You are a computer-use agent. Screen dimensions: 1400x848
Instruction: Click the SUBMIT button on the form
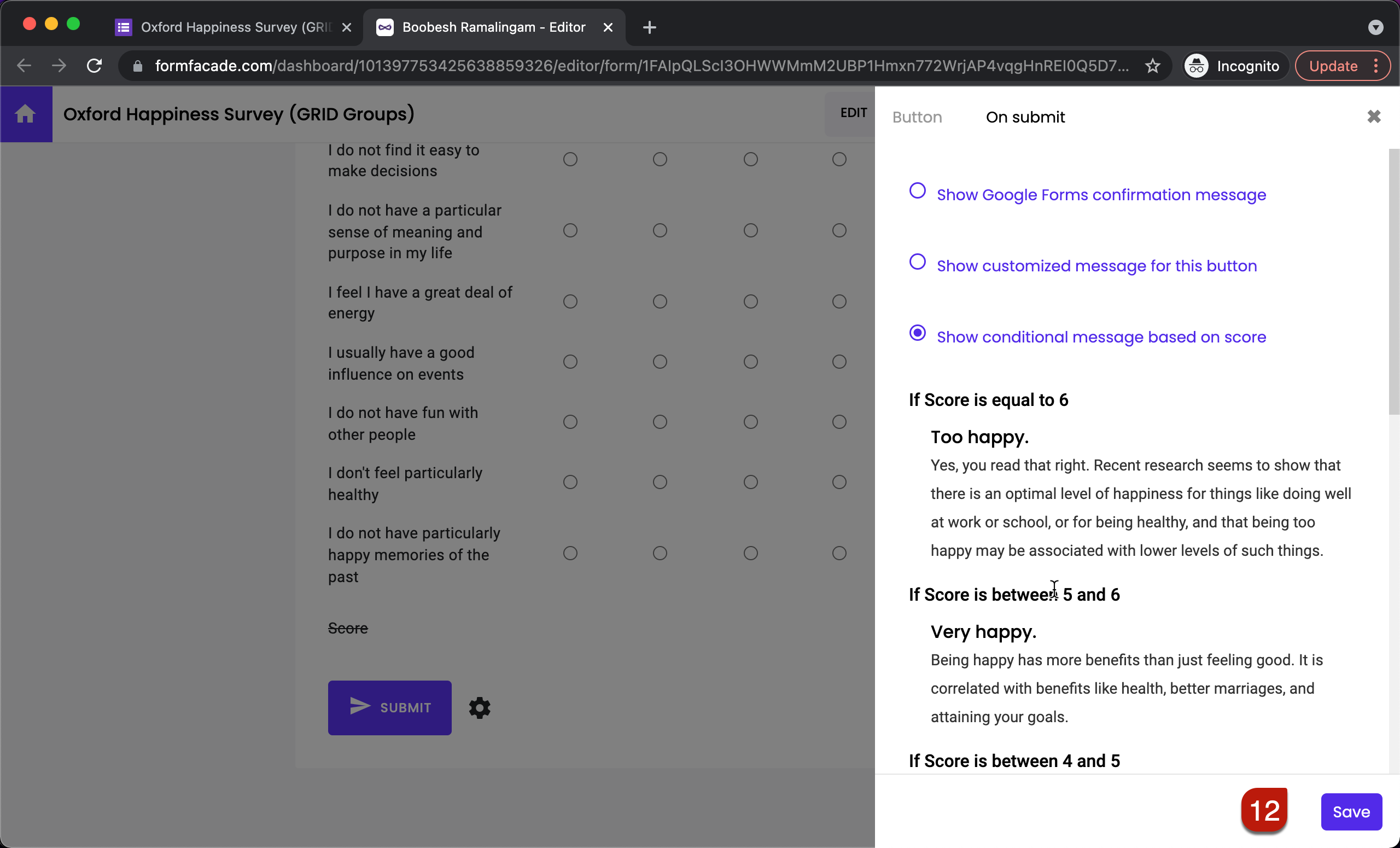click(389, 707)
